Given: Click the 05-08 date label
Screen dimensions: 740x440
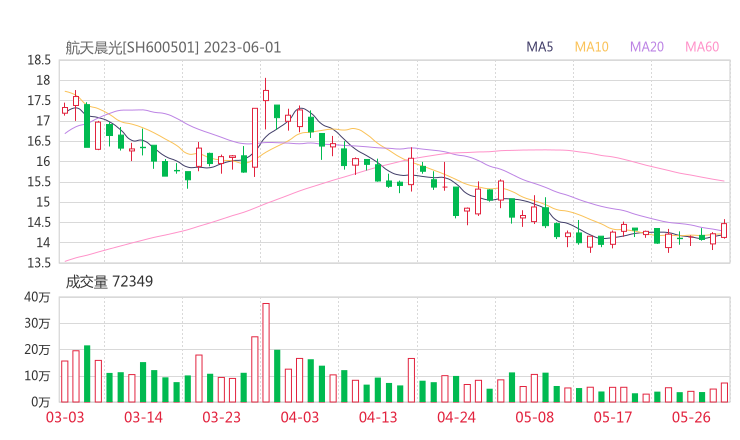Looking at the screenshot, I should 535,418.
